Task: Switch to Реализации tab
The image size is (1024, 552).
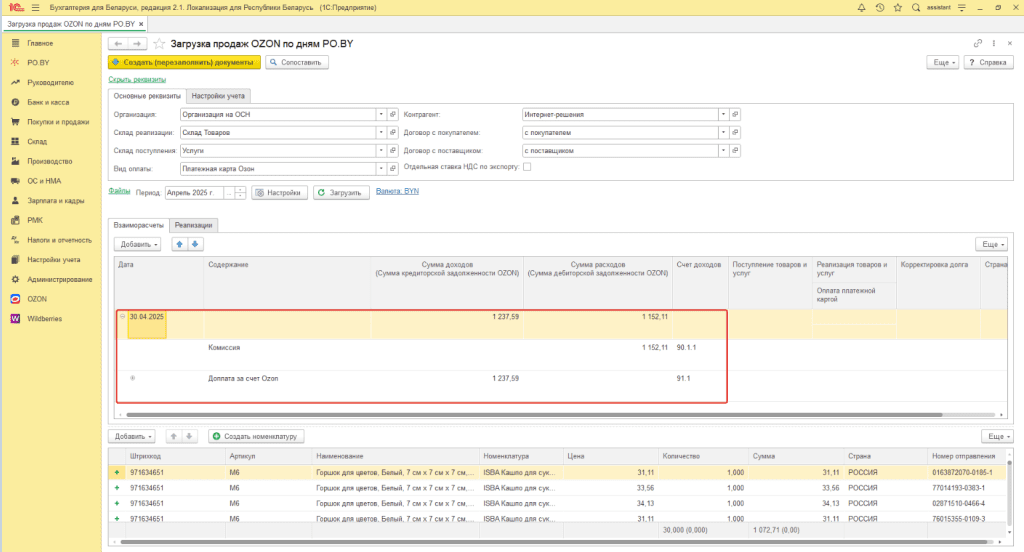Action: 193,225
